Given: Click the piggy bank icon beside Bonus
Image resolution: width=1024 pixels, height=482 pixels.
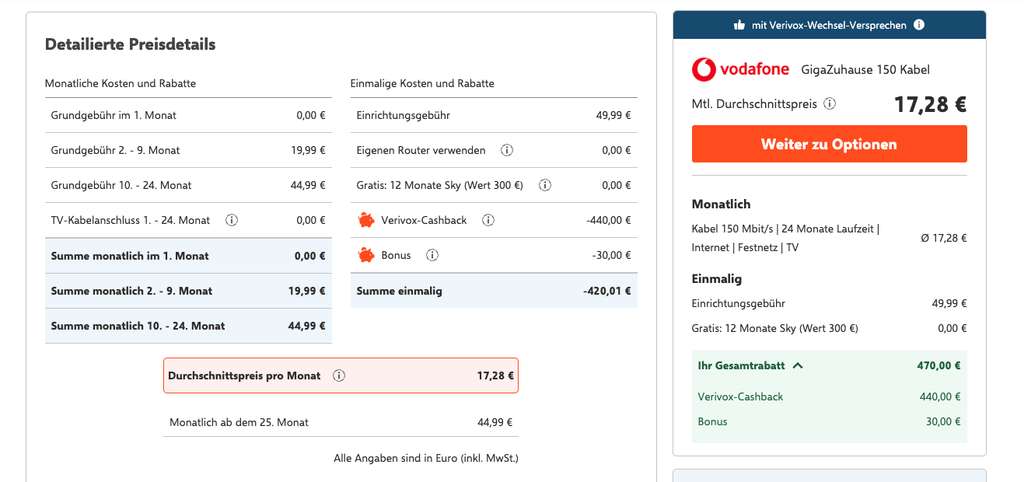Looking at the screenshot, I should coord(366,255).
